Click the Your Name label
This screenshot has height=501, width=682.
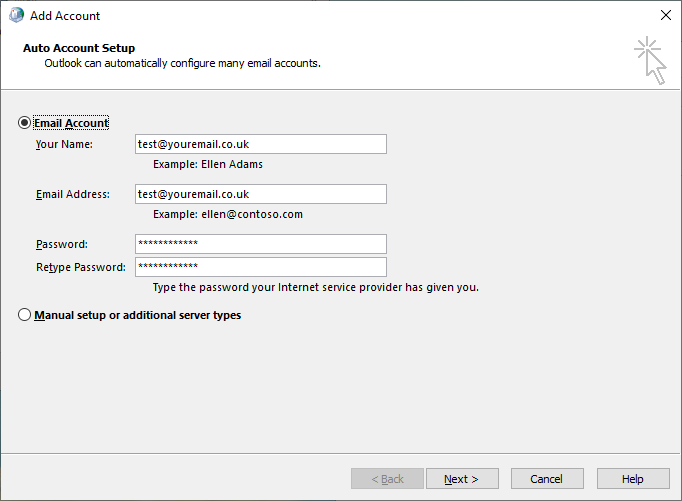click(64, 144)
